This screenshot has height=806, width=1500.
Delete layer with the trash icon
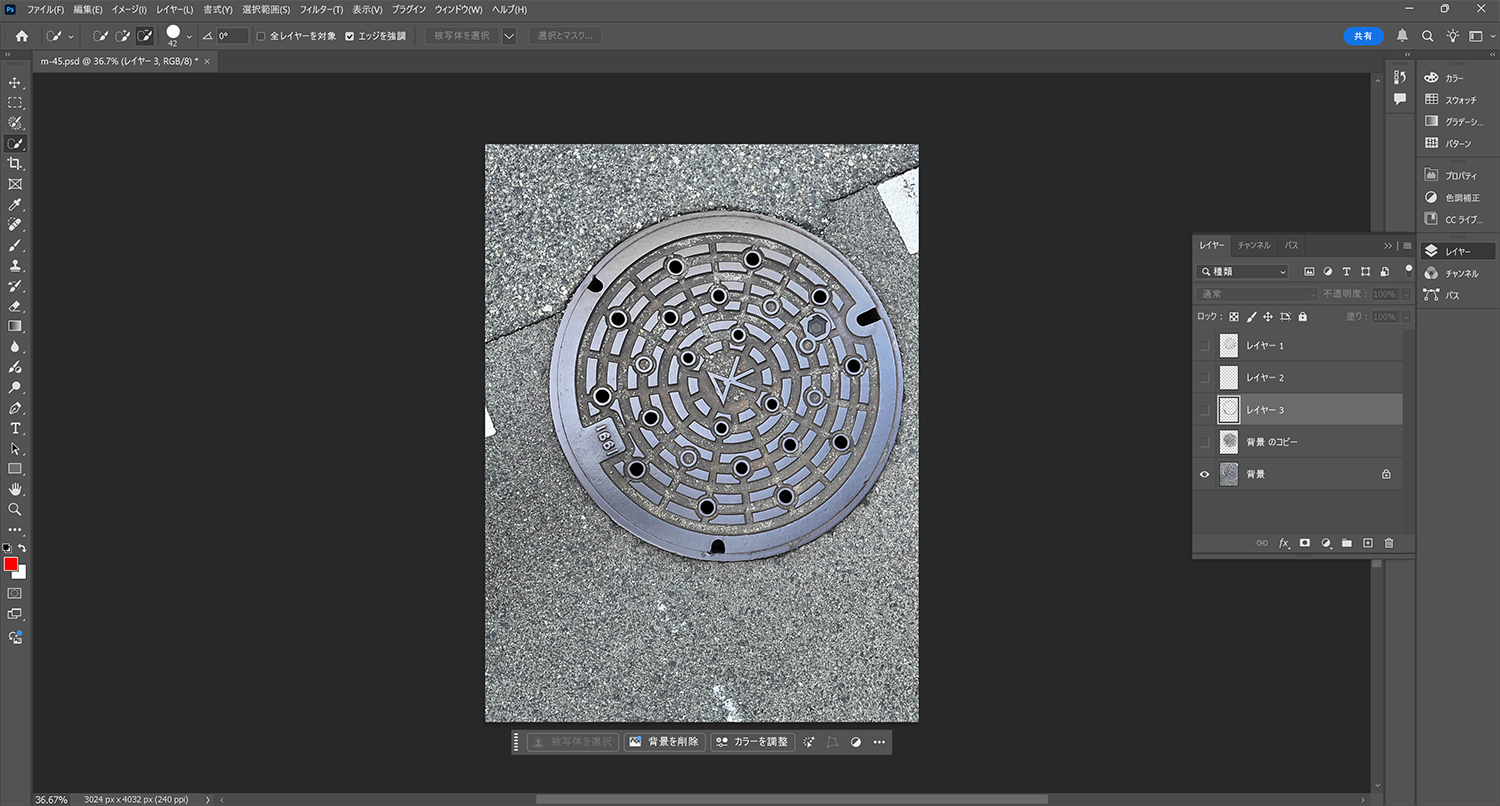[1389, 543]
